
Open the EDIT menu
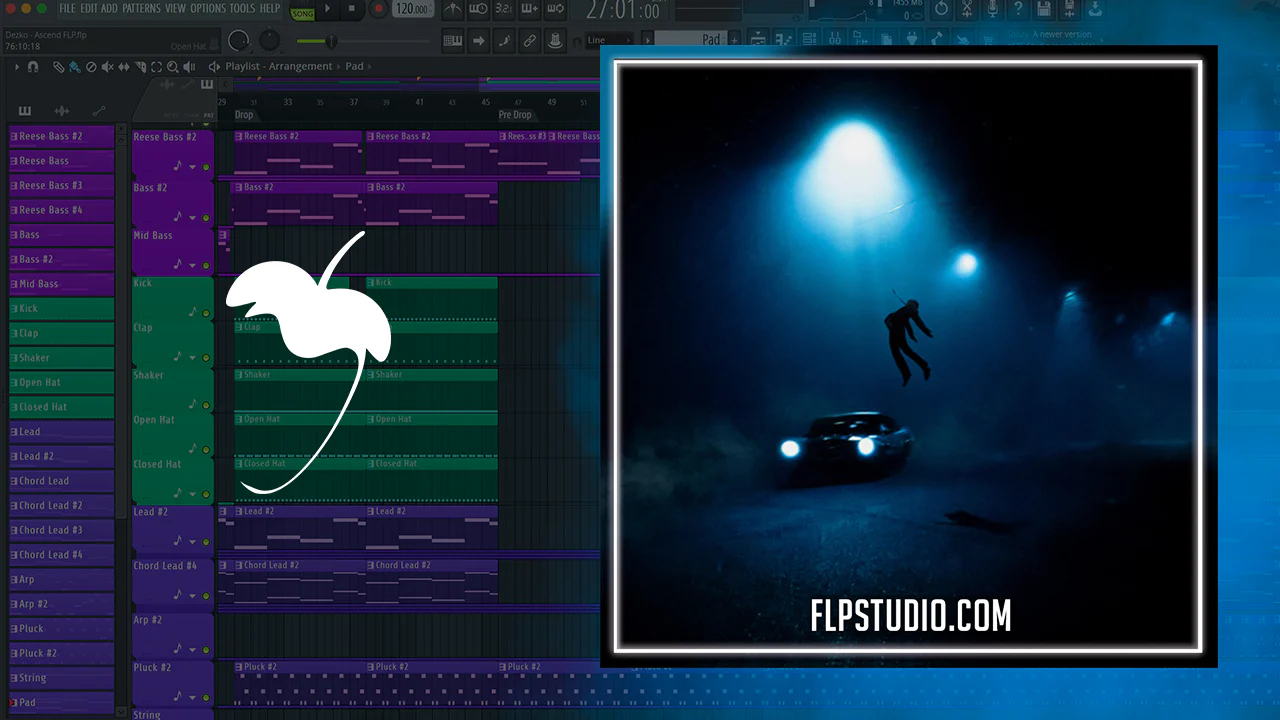pos(88,8)
